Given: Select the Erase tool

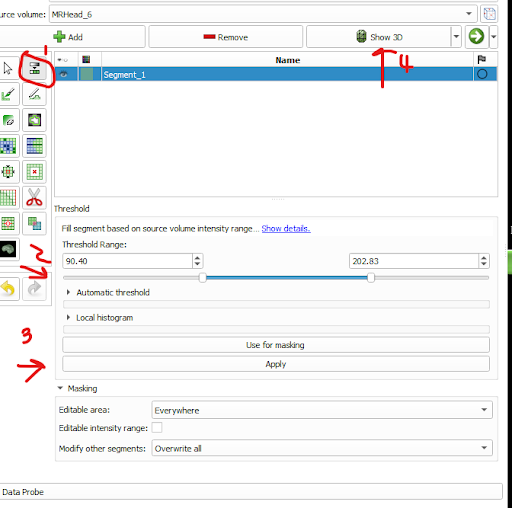Looking at the screenshot, I should [7, 120].
